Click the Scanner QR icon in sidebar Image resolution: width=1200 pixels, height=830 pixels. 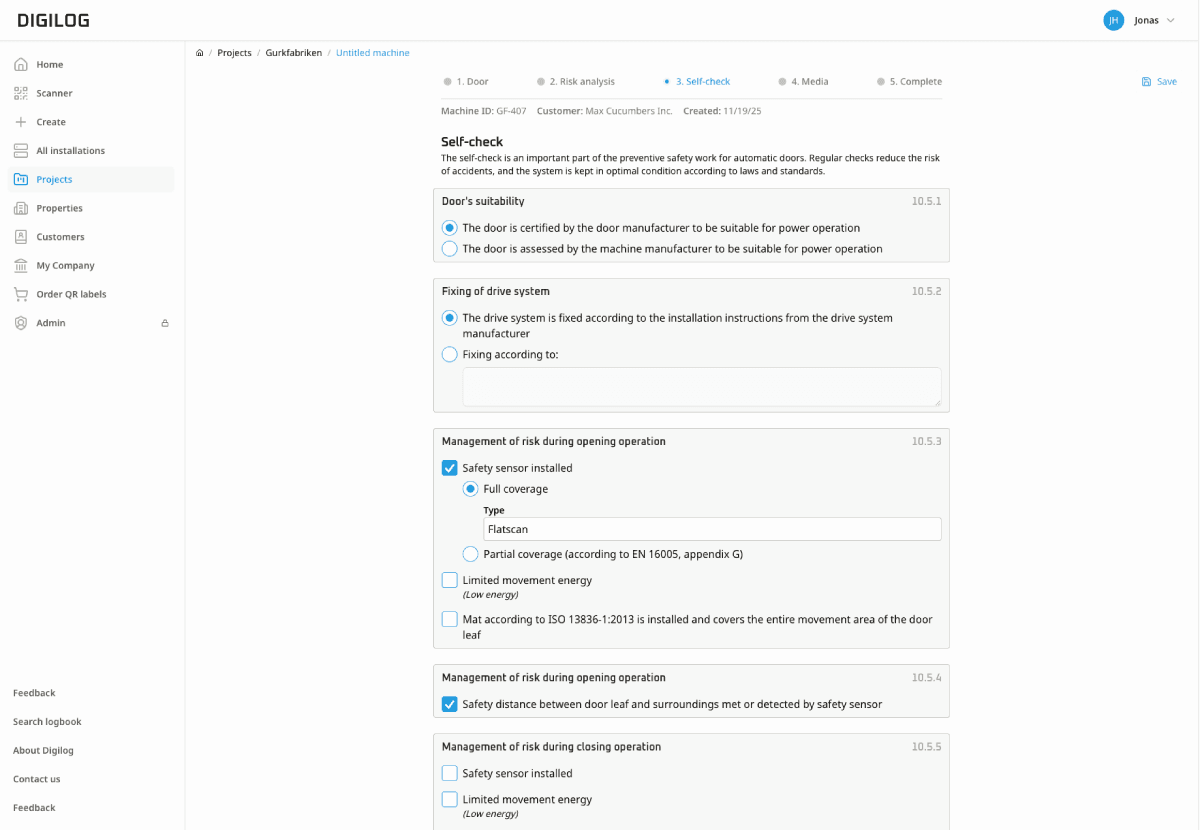(x=20, y=93)
